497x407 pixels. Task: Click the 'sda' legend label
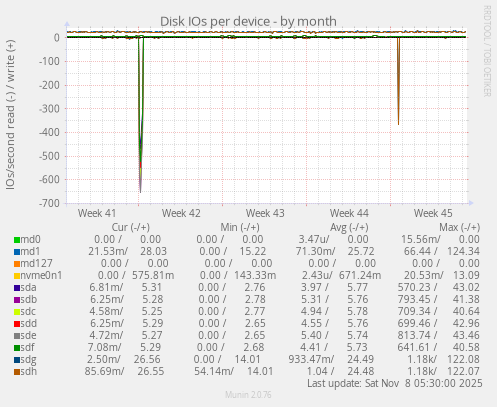[29, 287]
